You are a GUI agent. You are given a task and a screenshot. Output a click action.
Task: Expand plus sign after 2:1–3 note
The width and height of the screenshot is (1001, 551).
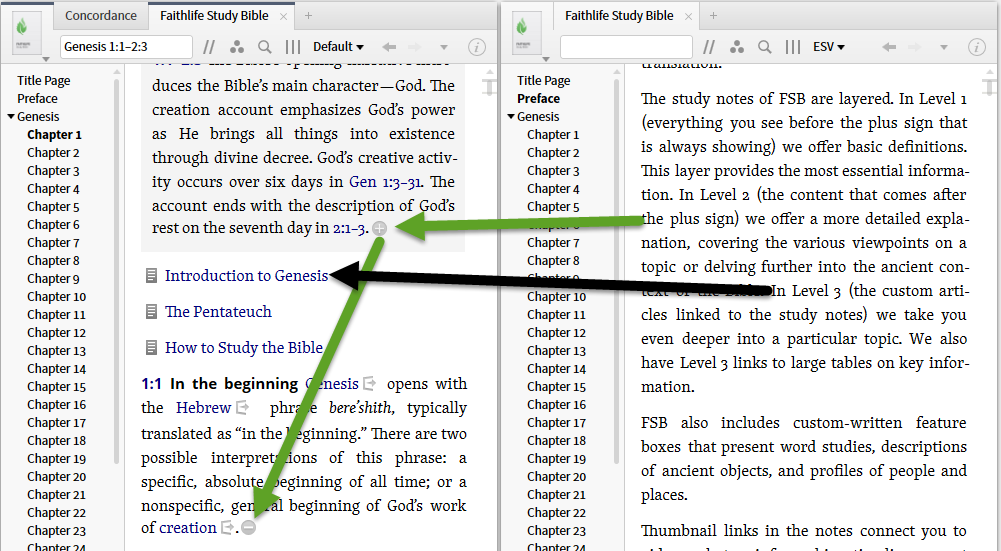(379, 228)
